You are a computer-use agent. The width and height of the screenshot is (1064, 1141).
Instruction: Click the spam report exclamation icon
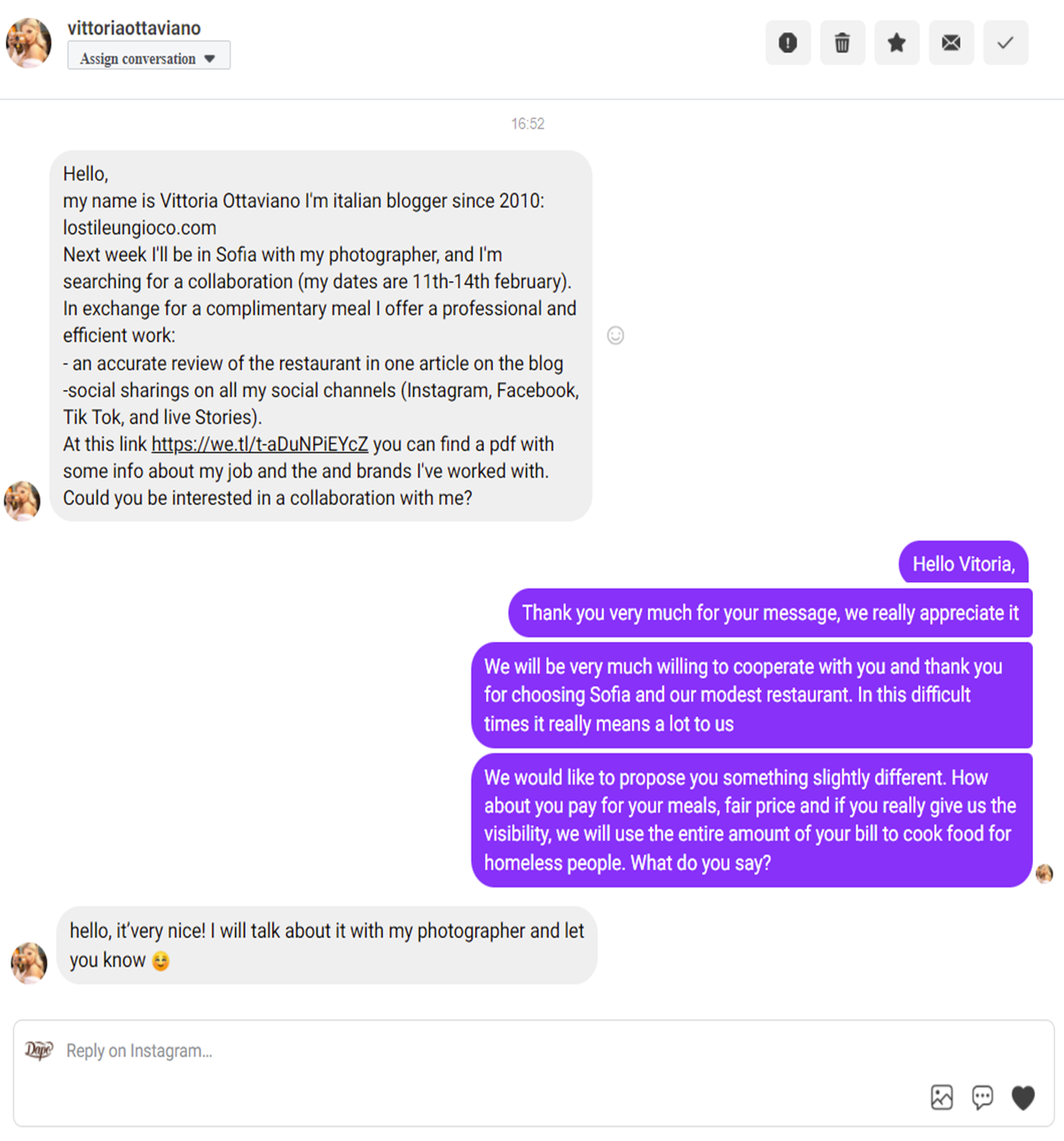[787, 43]
